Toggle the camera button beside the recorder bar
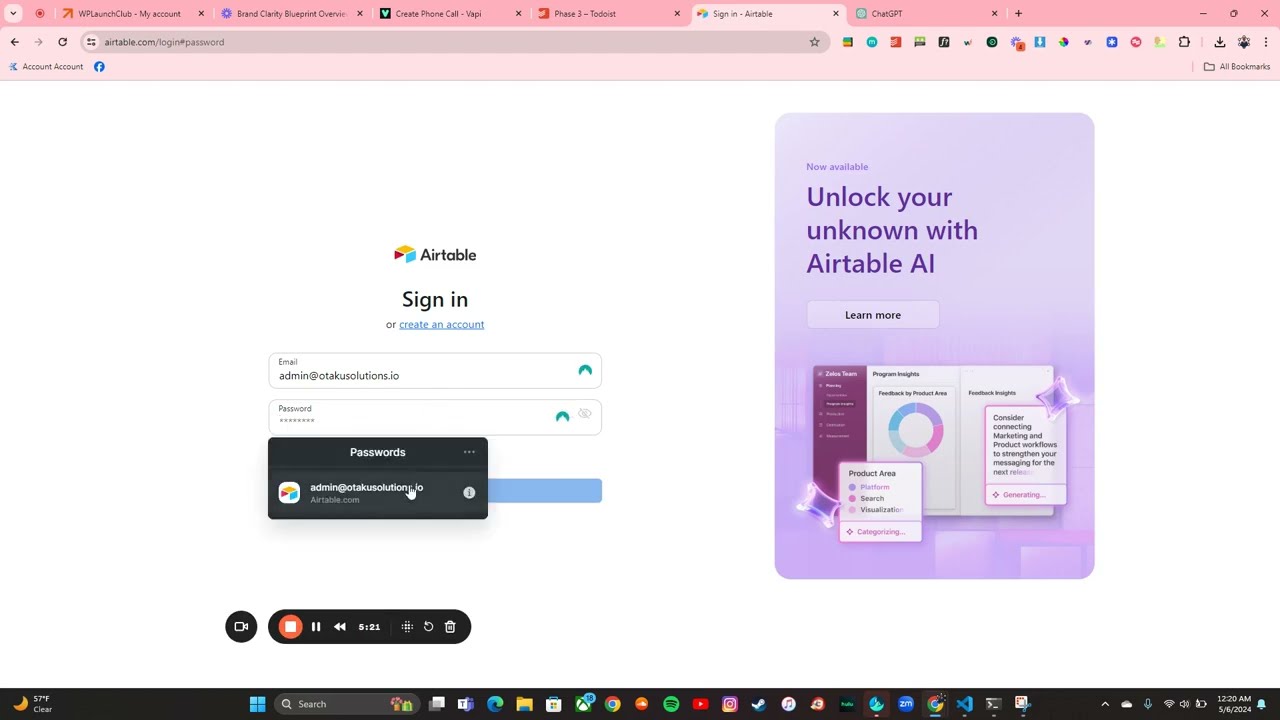Screen dimensions: 1280x720 pyautogui.click(x=241, y=627)
